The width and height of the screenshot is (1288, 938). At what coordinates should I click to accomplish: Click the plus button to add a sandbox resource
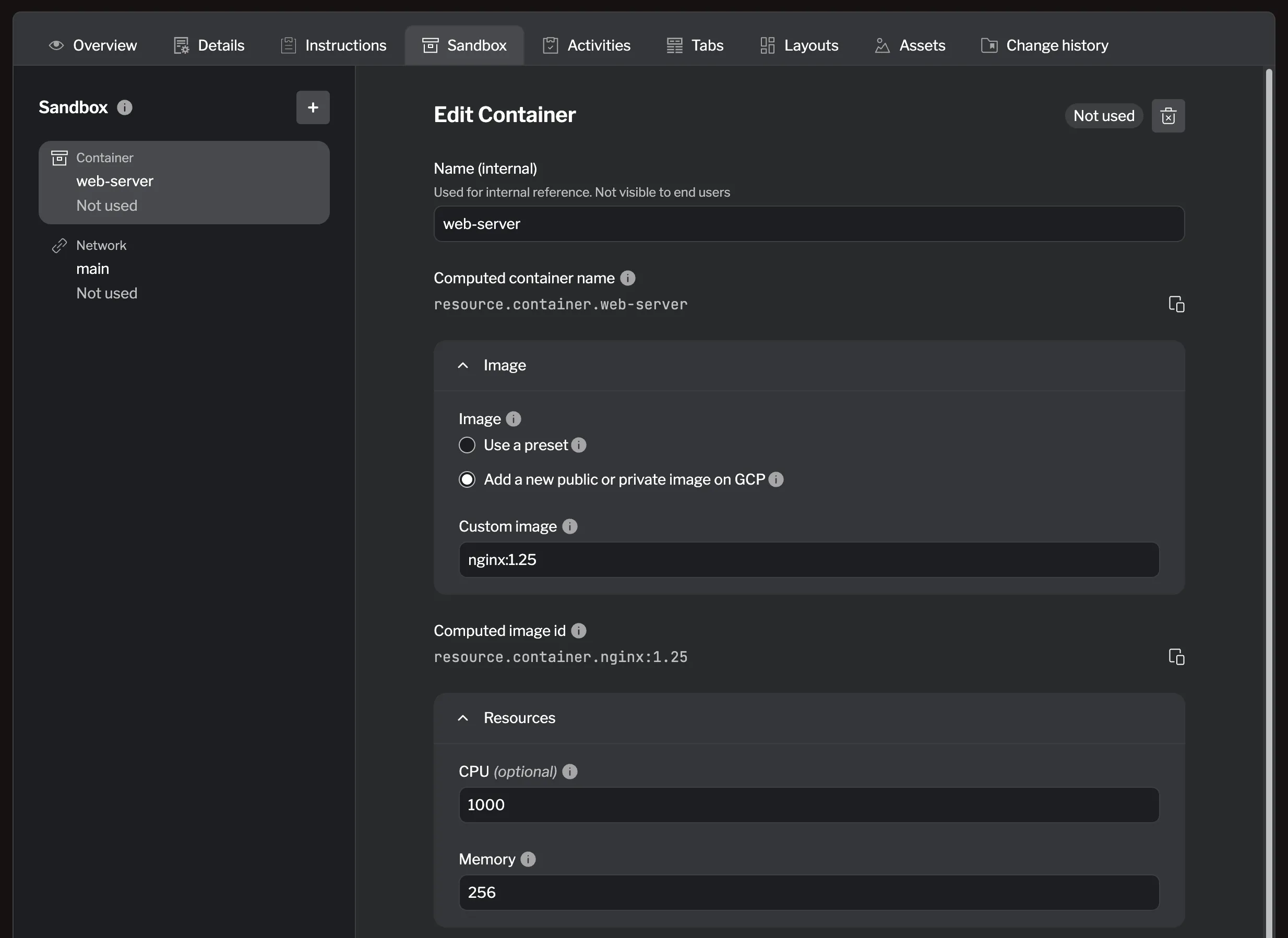pos(313,107)
